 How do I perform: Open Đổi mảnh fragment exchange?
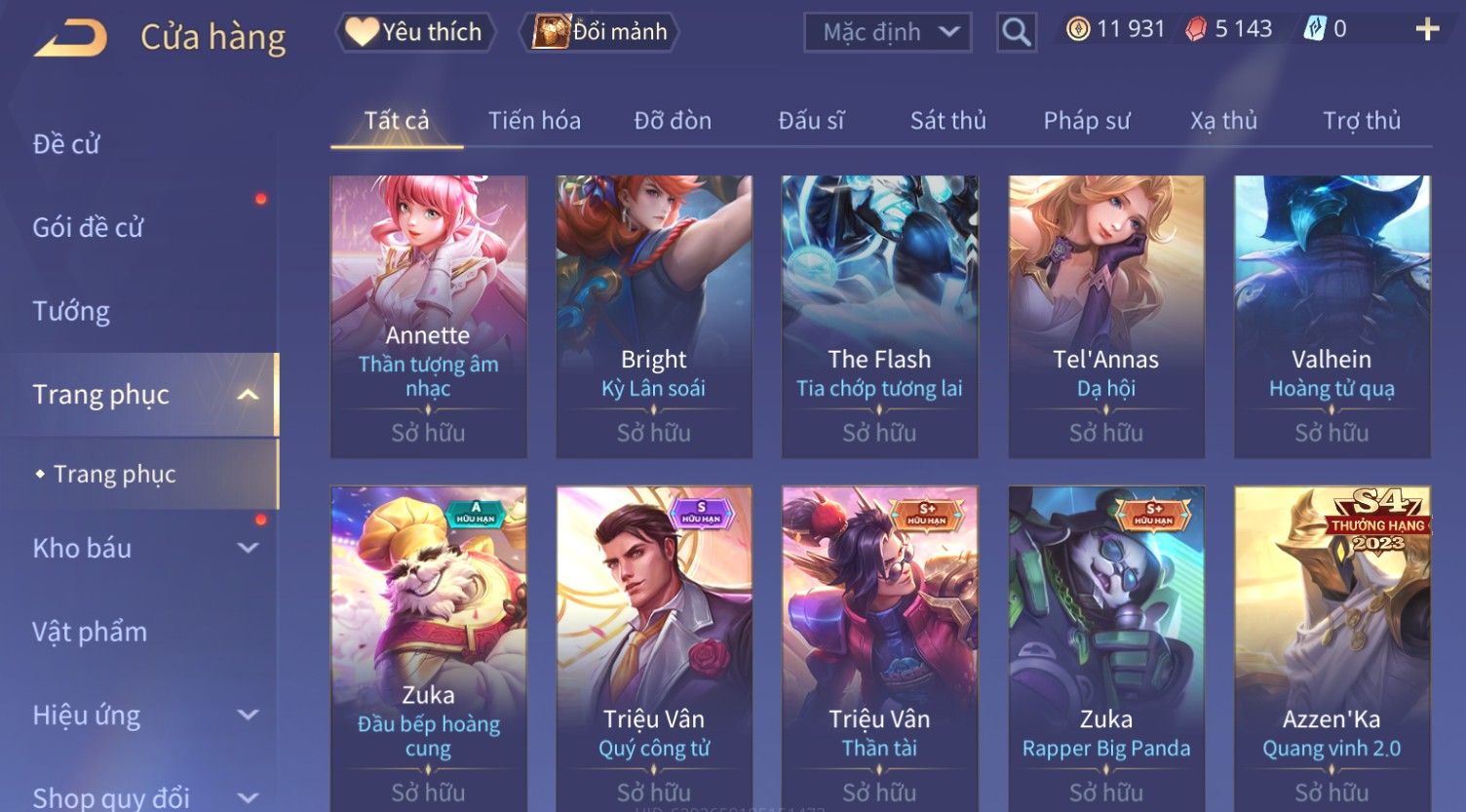pyautogui.click(x=602, y=32)
